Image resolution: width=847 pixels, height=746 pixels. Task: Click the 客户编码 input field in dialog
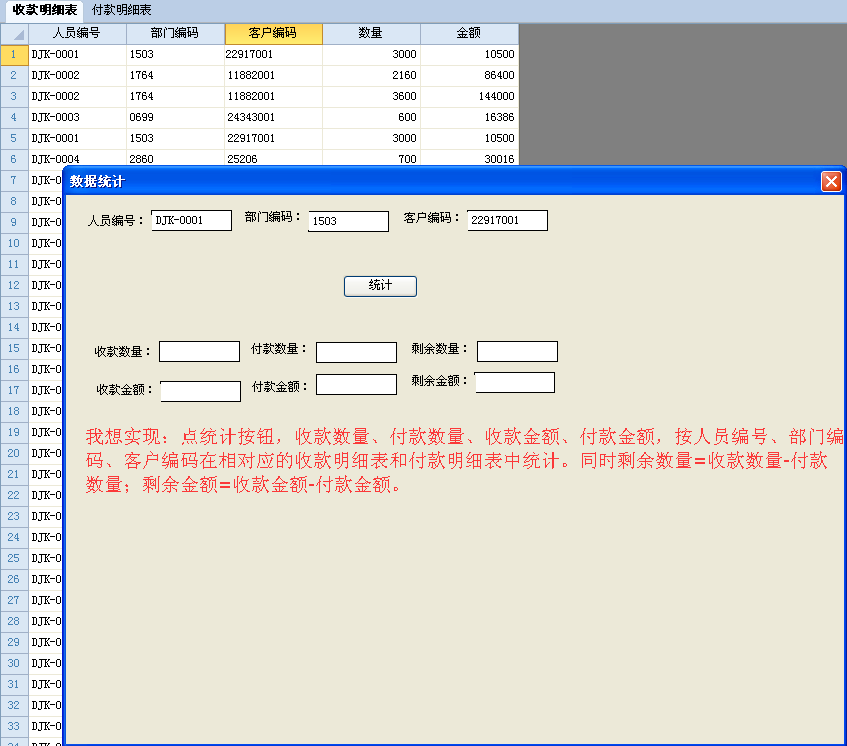(x=508, y=220)
